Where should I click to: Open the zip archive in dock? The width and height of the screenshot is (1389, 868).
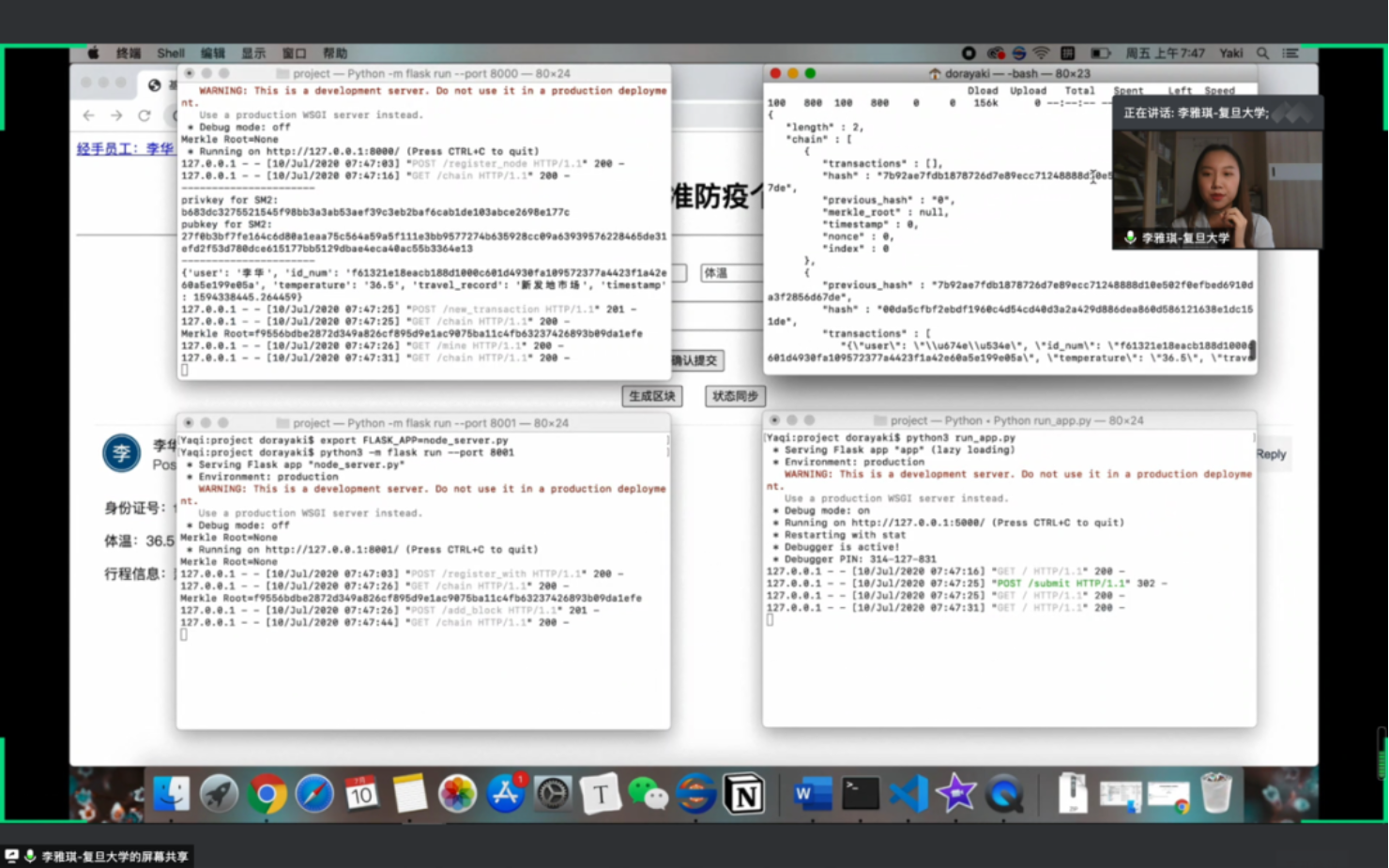pyautogui.click(x=1072, y=794)
